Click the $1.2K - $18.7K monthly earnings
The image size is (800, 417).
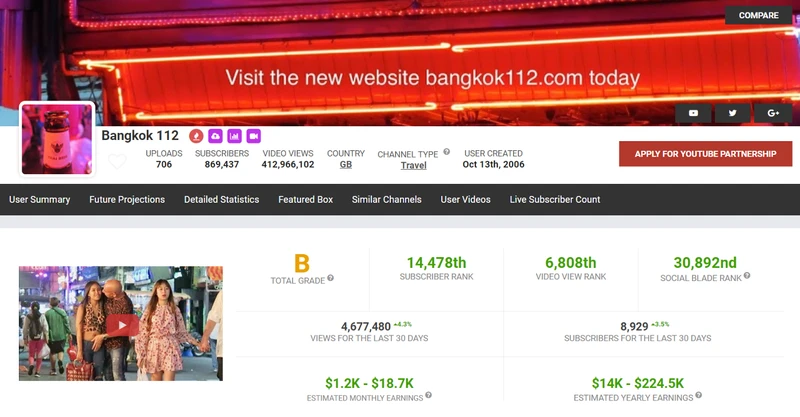click(369, 383)
